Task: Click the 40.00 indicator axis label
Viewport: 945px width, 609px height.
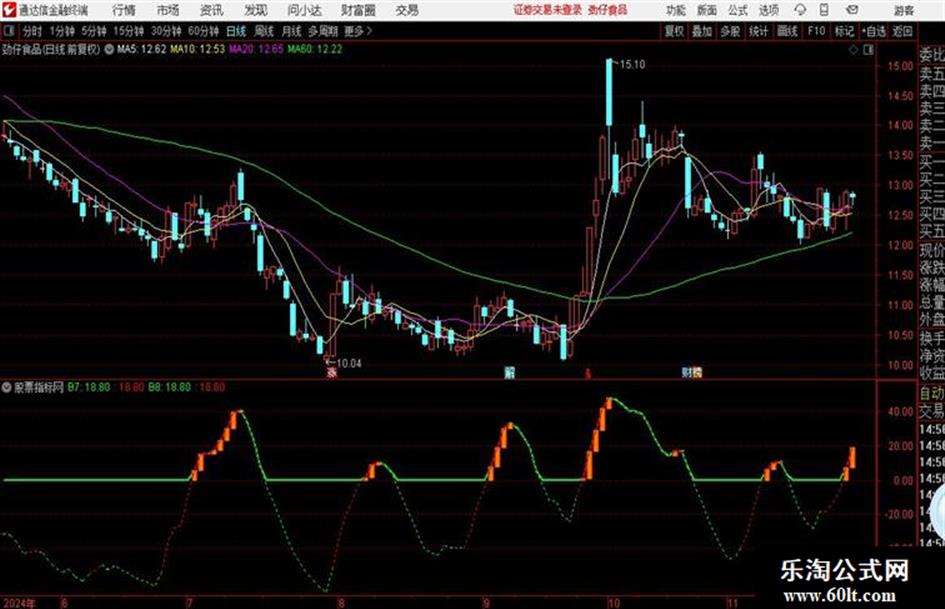Action: click(900, 412)
